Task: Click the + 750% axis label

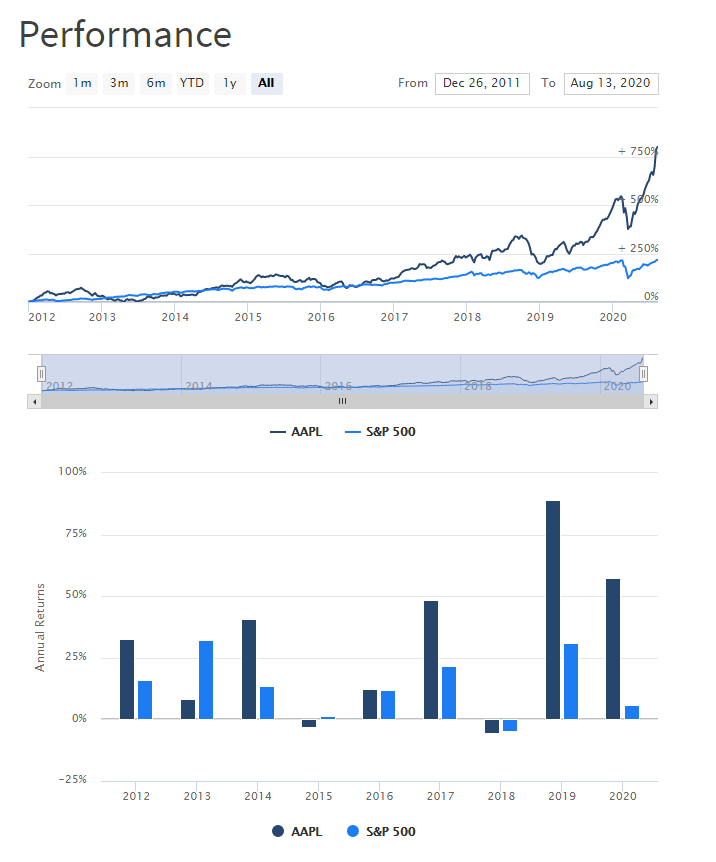Action: coord(638,151)
